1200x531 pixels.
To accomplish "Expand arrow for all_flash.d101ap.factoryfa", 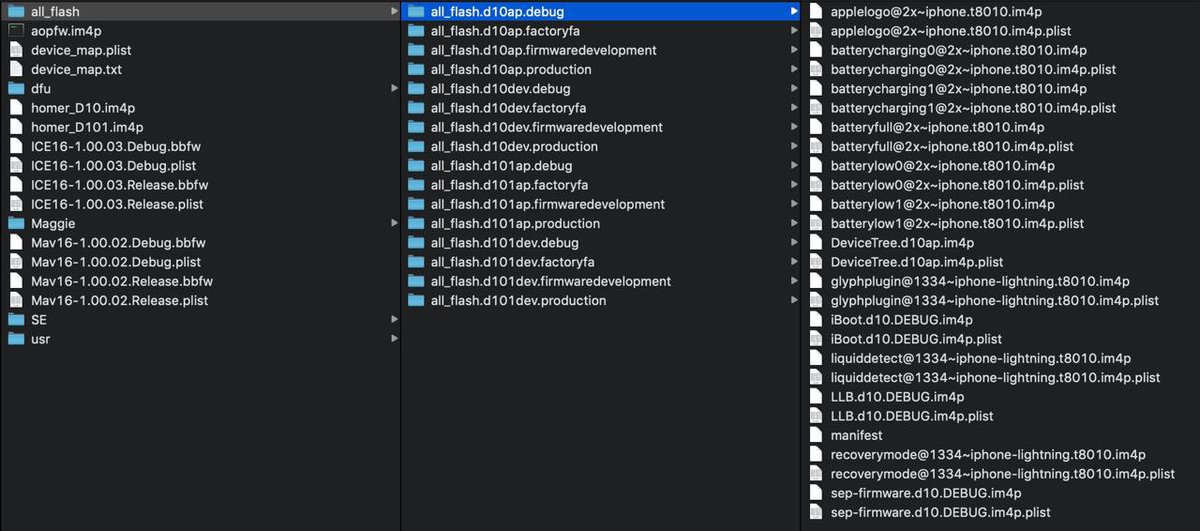I will 794,185.
